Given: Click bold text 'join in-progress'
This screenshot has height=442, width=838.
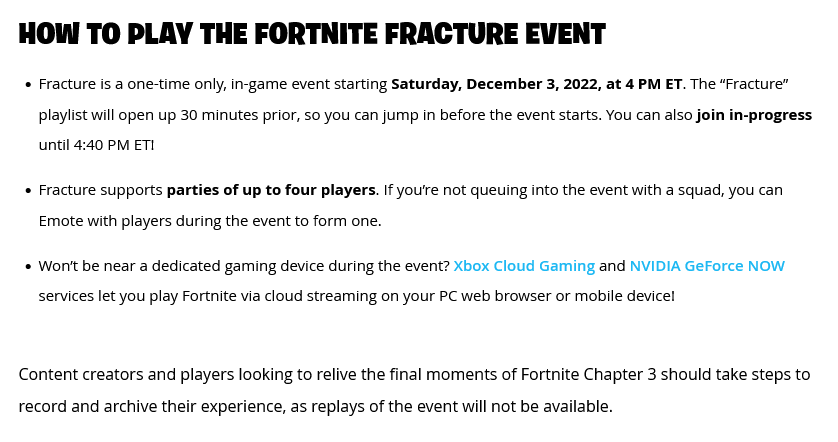Looking at the screenshot, I should 754,115.
